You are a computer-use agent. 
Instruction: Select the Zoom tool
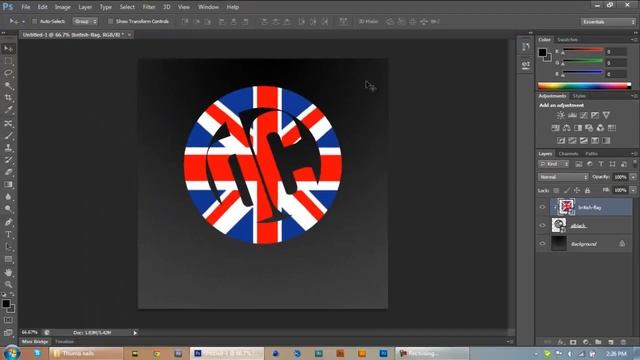(8, 284)
